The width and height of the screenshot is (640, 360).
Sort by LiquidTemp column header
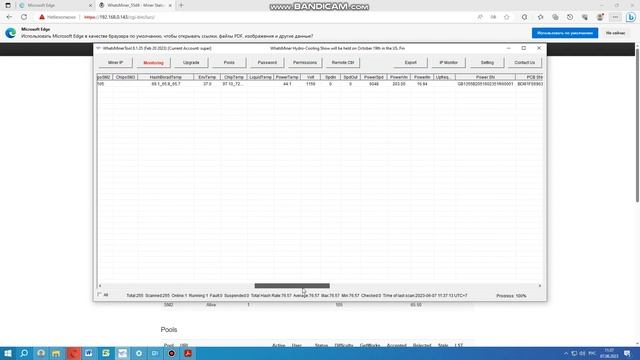[x=260, y=77]
